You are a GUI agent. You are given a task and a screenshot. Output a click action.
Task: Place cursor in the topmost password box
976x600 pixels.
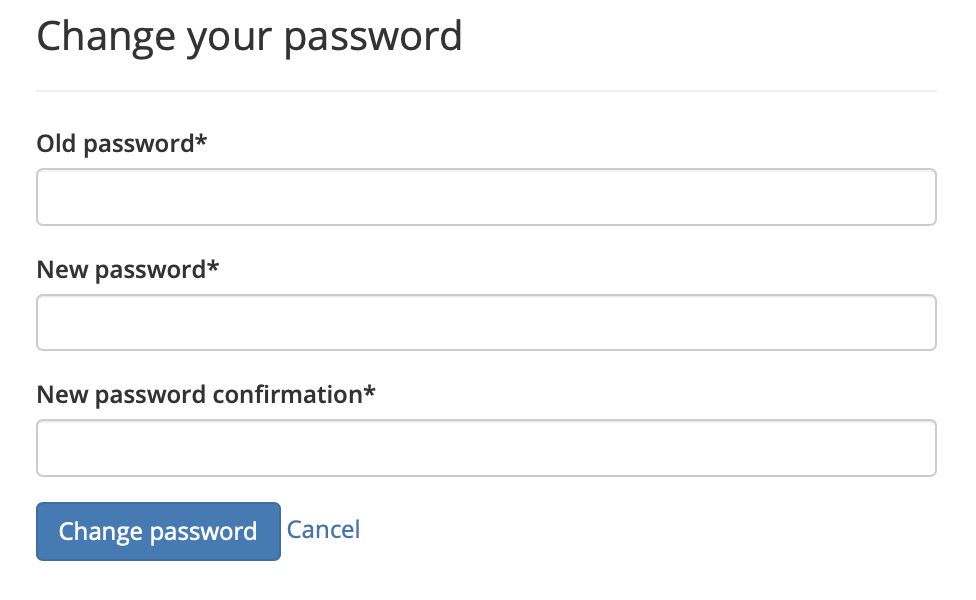(x=486, y=197)
